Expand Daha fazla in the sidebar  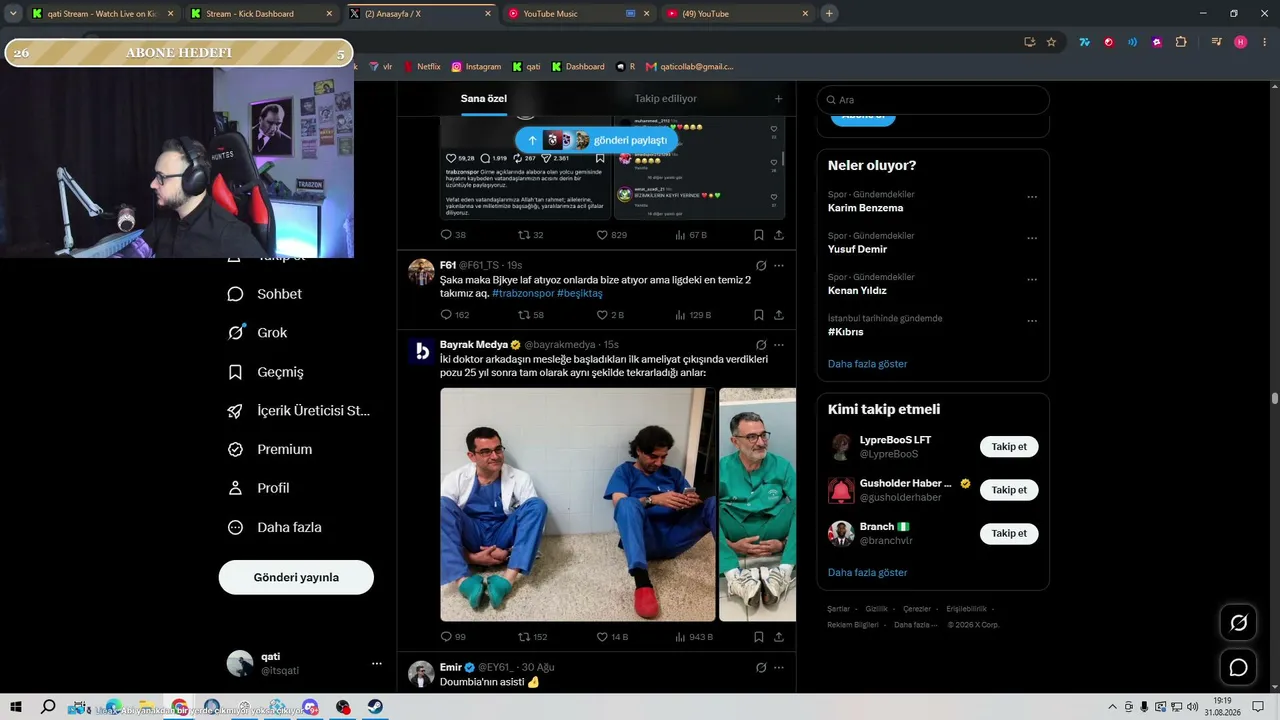pos(275,527)
